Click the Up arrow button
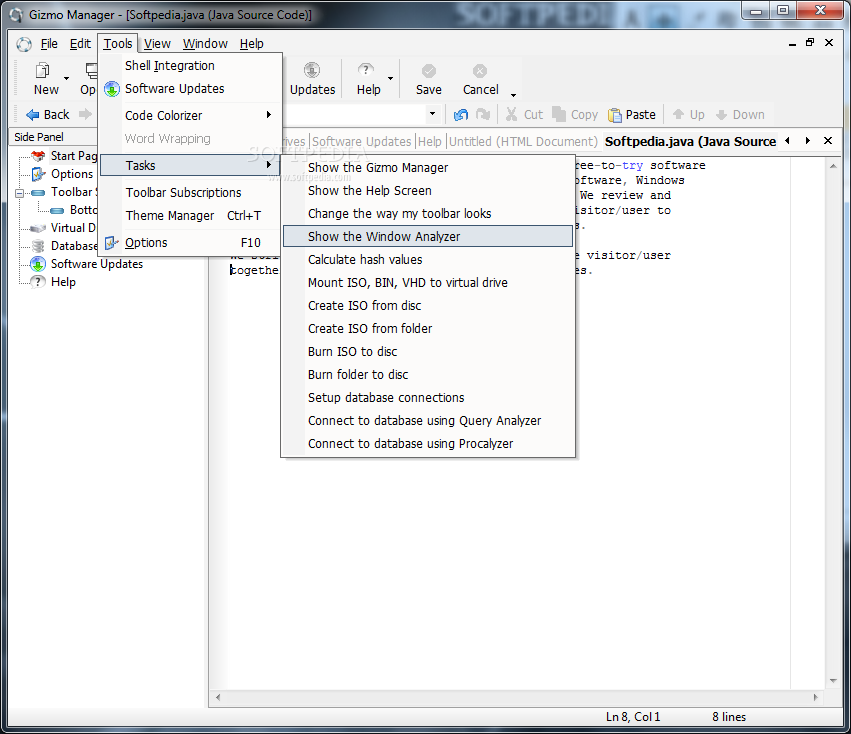Viewport: 851px width, 734px height. pyautogui.click(x=688, y=115)
